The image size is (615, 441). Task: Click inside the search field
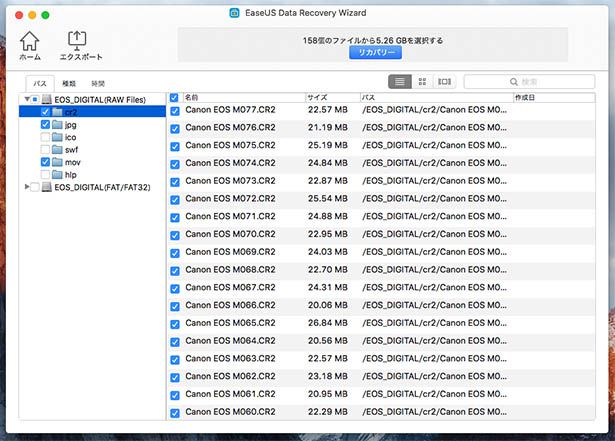[x=529, y=82]
